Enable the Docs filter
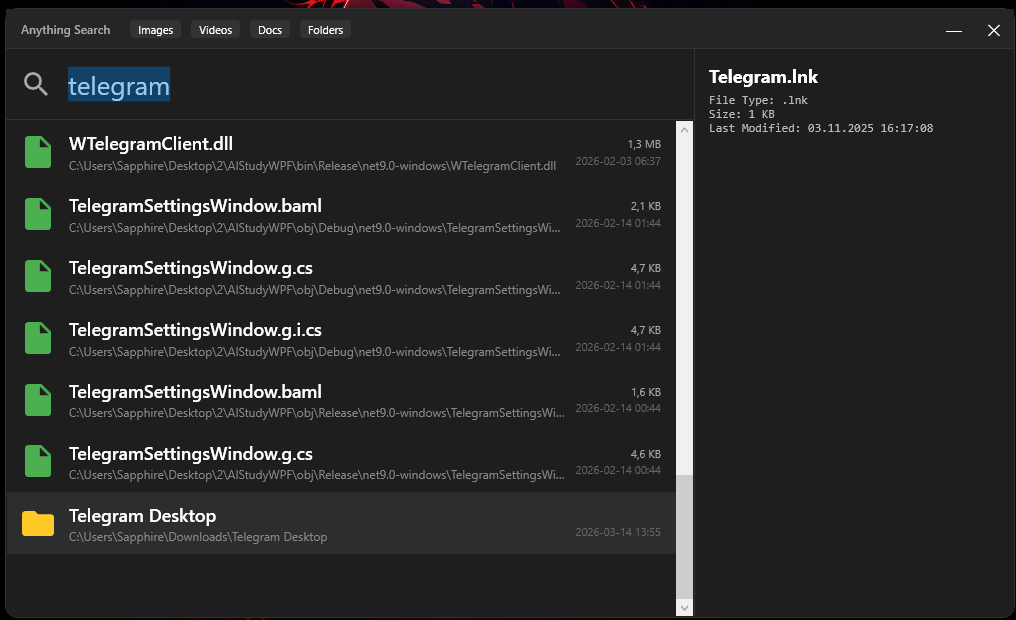Viewport: 1016px width, 620px height. pos(270,30)
